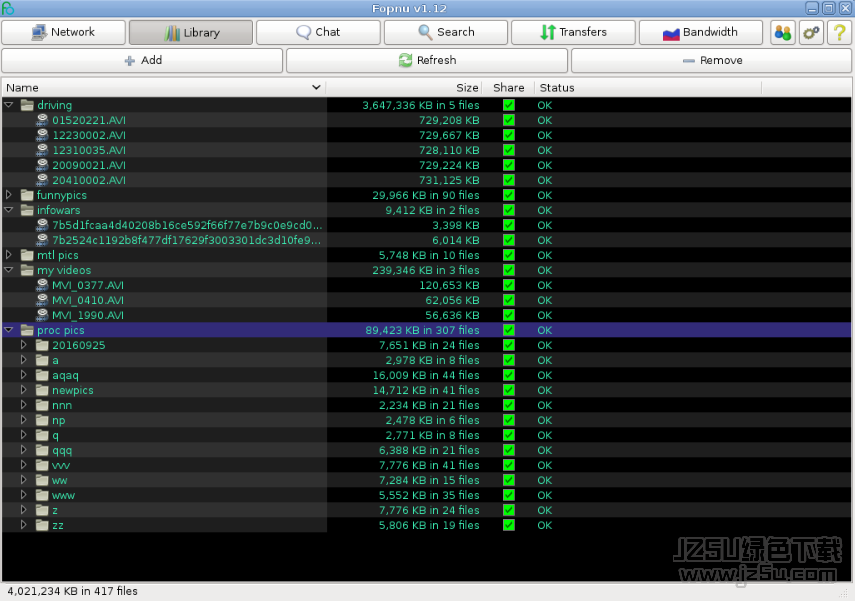The image size is (855, 601).
Task: Click the mtl pics folder icon
Action: (27, 255)
